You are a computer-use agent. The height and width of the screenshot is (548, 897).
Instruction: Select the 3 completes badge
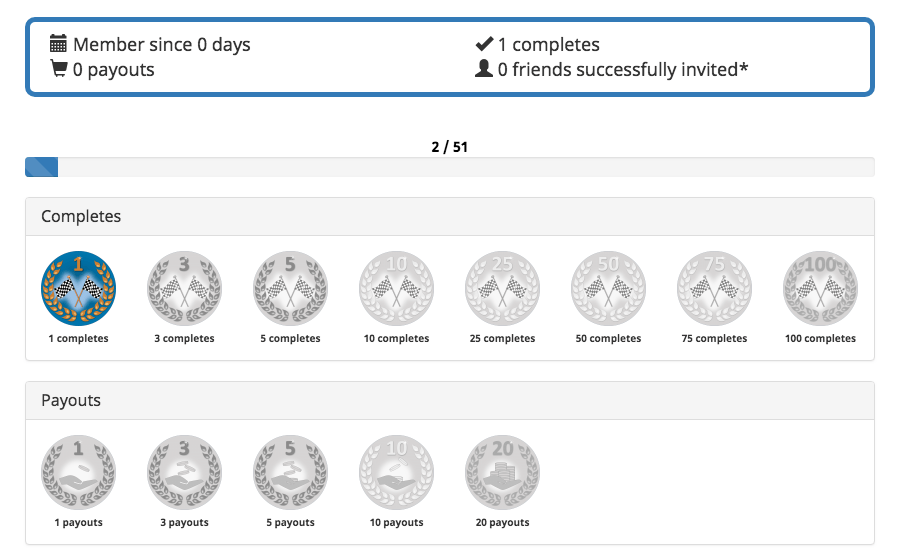(x=184, y=288)
